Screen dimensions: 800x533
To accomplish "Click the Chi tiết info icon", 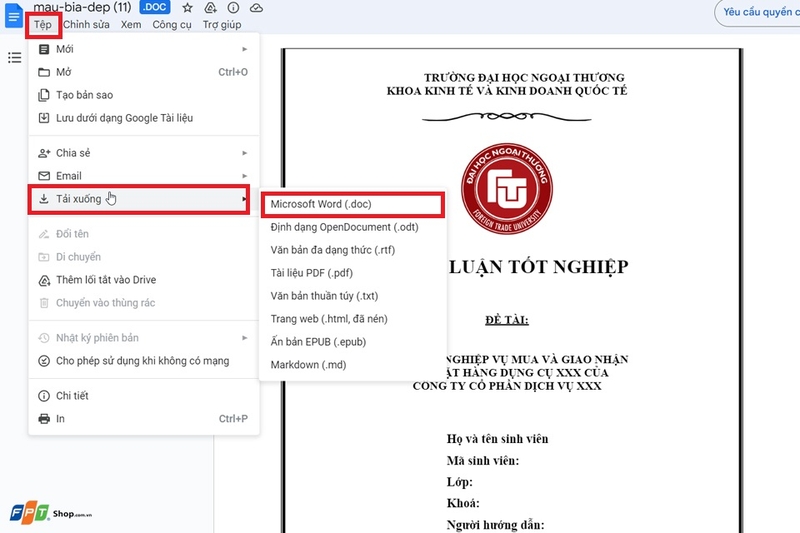I will coord(44,396).
